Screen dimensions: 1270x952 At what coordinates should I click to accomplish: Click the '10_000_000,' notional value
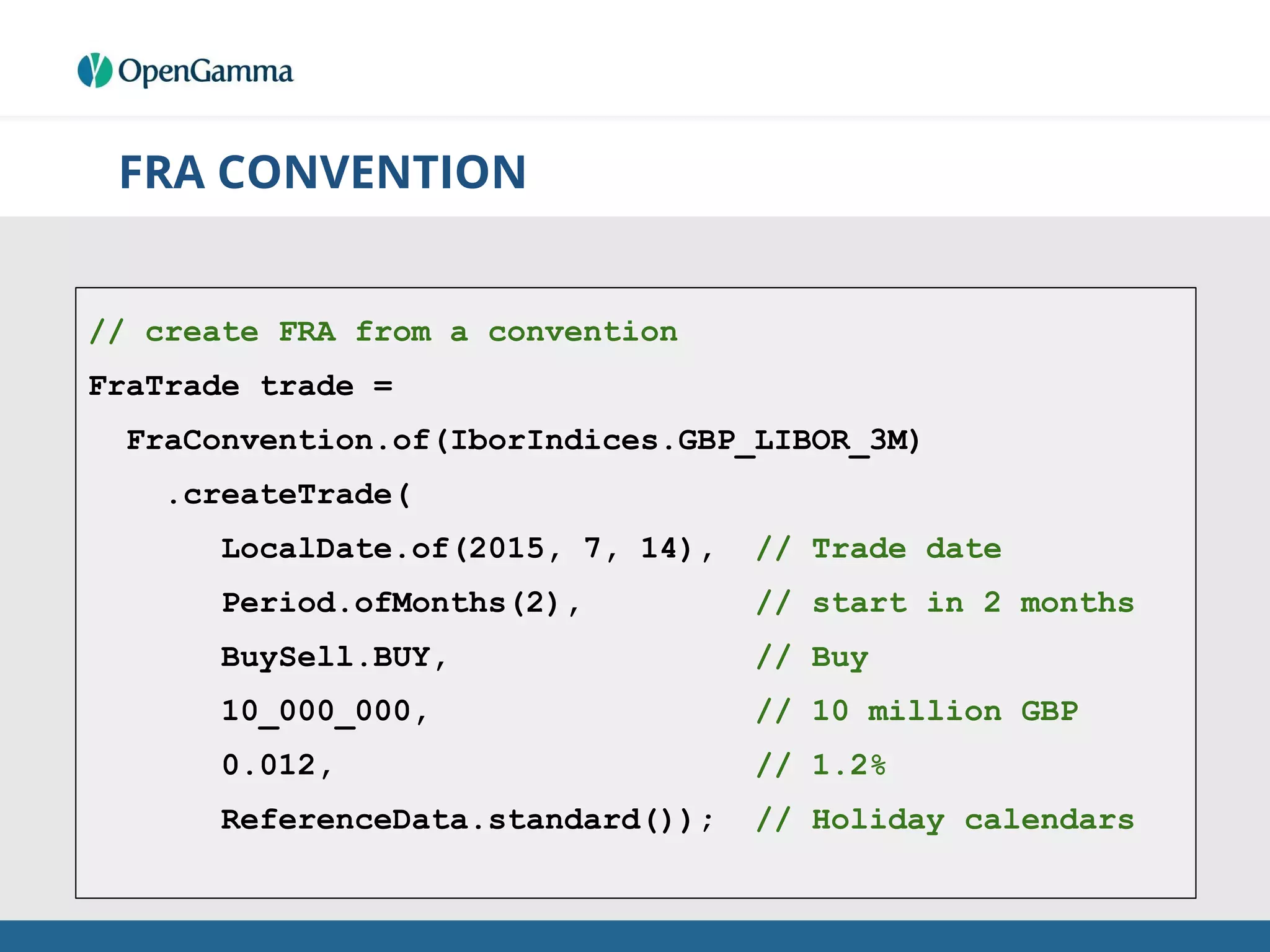coord(325,712)
